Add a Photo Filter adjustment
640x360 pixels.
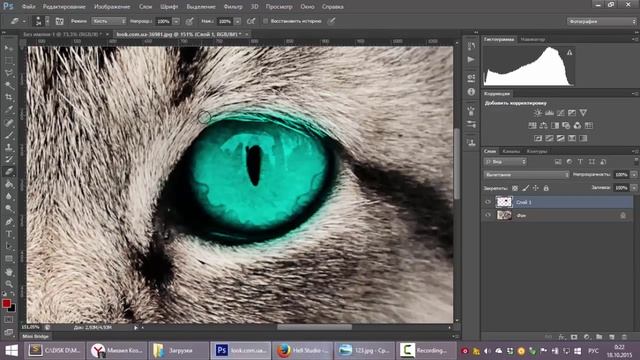(566, 125)
